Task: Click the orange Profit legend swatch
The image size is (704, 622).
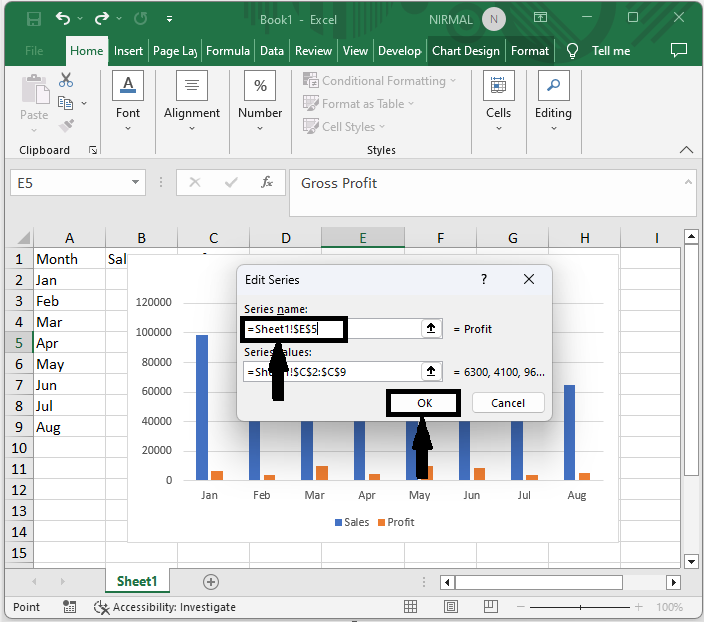Action: click(x=381, y=523)
